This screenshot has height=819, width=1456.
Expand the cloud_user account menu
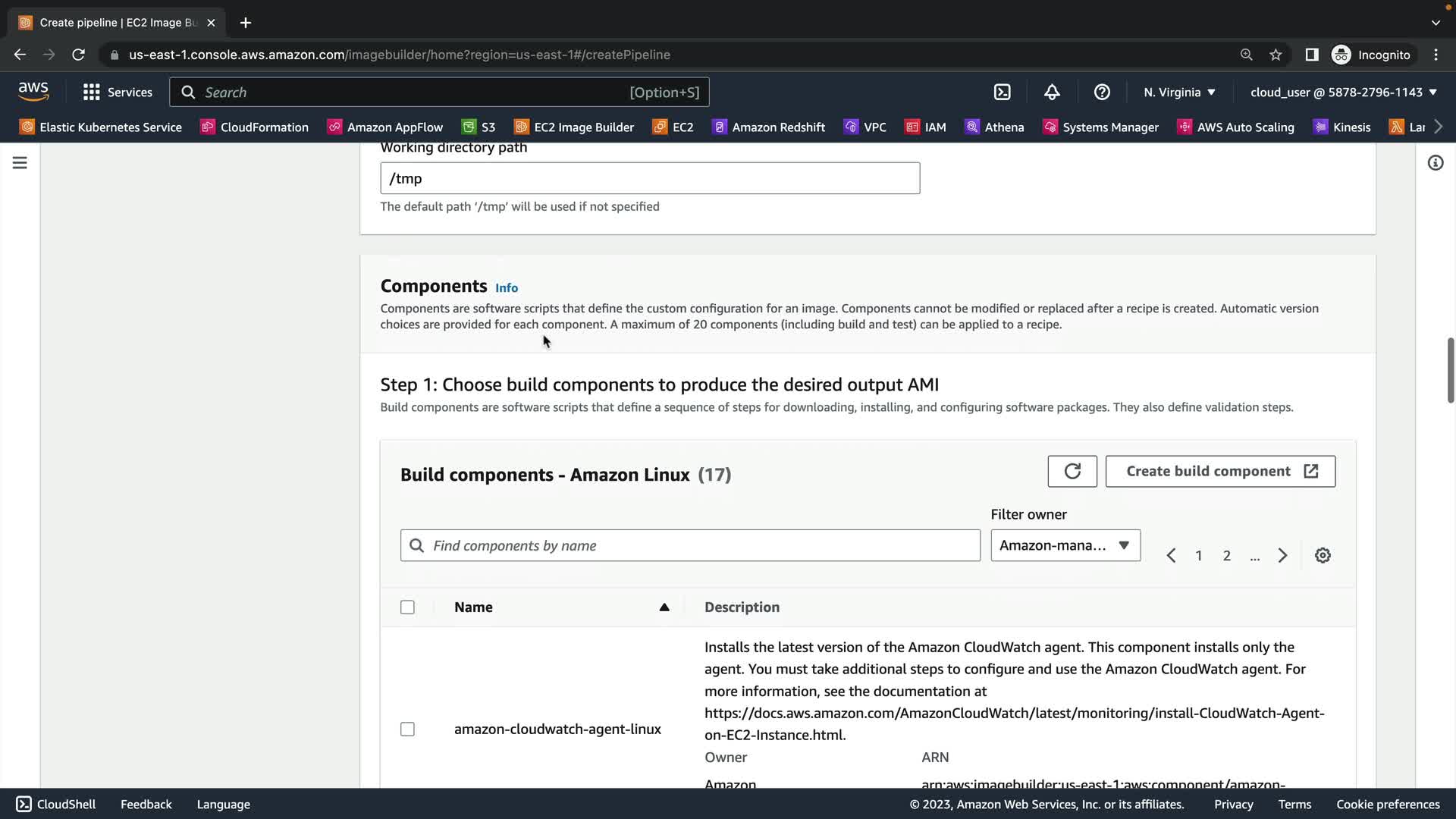pos(1343,92)
